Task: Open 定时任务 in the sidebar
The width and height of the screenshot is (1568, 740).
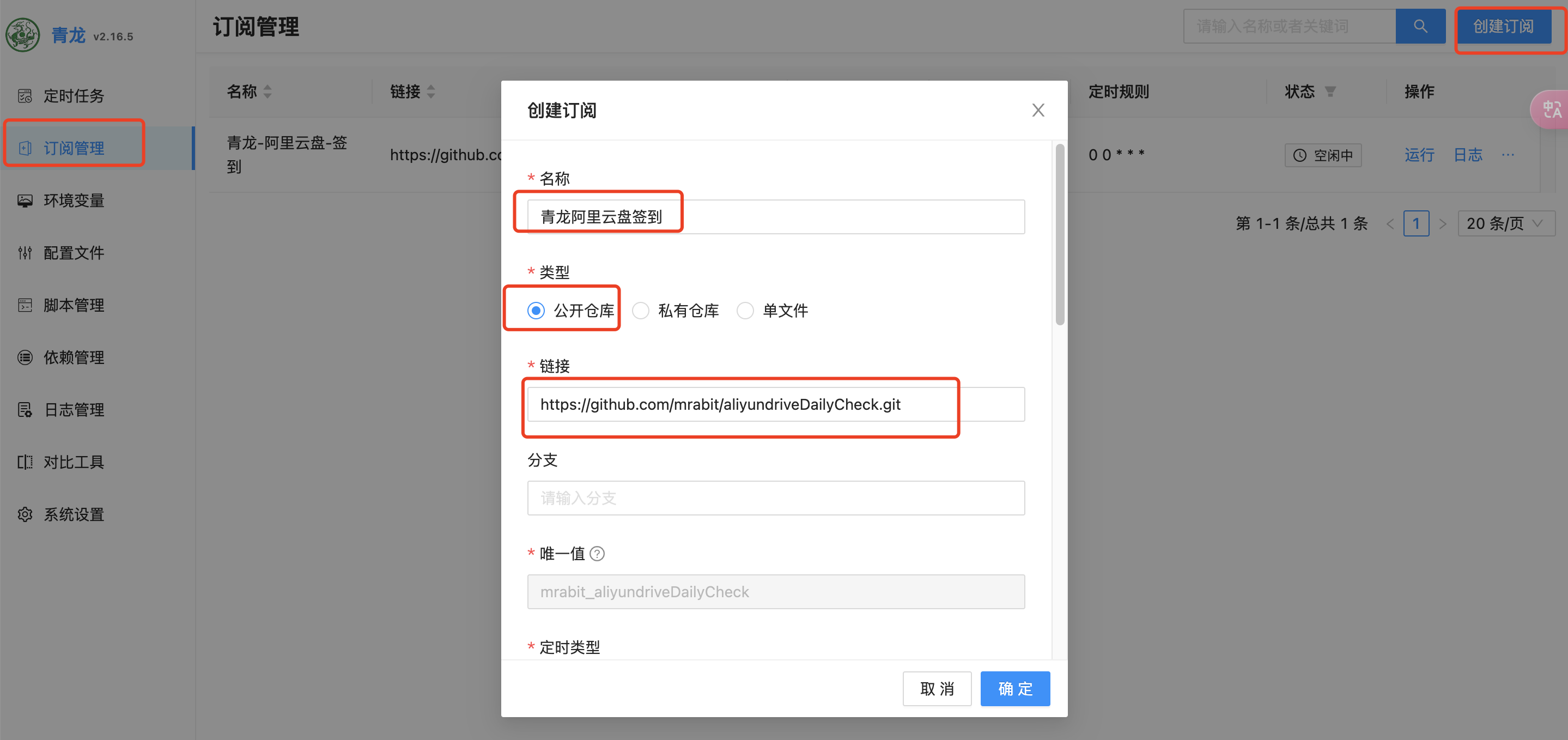Action: point(98,95)
